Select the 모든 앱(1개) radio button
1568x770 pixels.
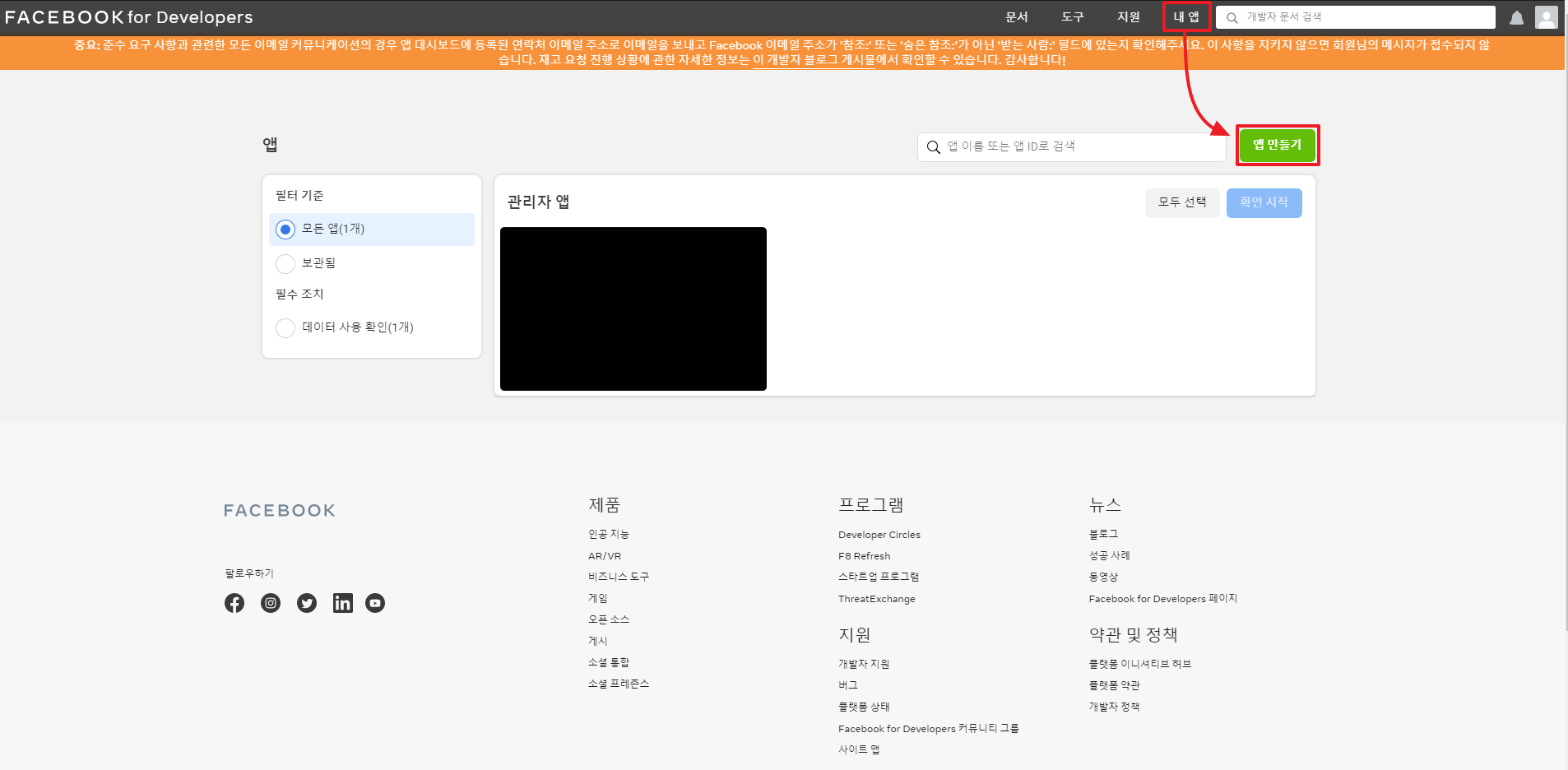(285, 230)
